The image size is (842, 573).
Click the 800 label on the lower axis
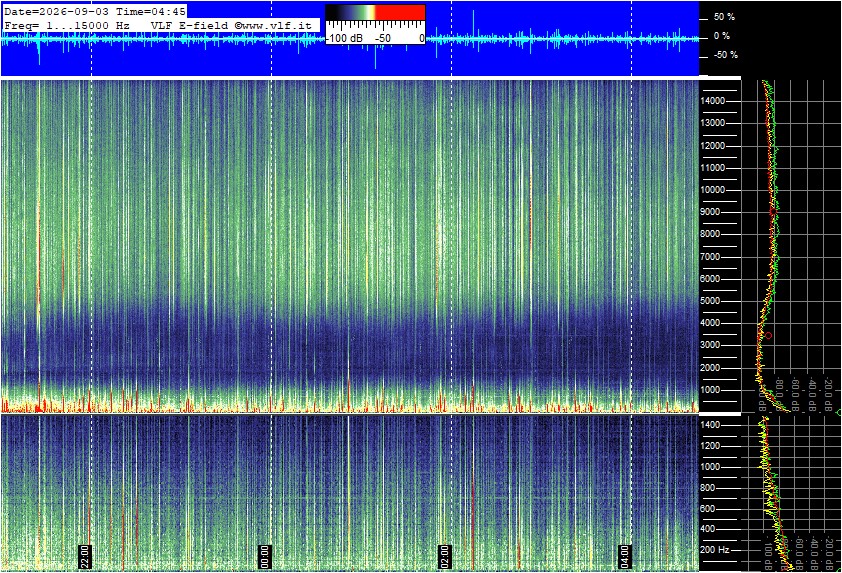(708, 488)
